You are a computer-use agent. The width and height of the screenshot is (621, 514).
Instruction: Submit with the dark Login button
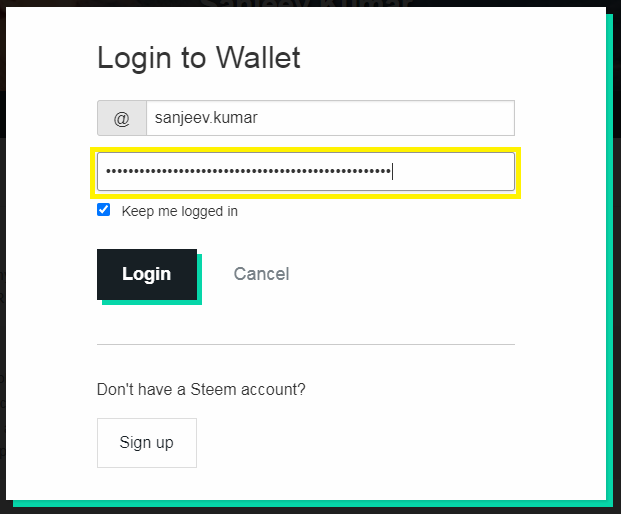[147, 274]
